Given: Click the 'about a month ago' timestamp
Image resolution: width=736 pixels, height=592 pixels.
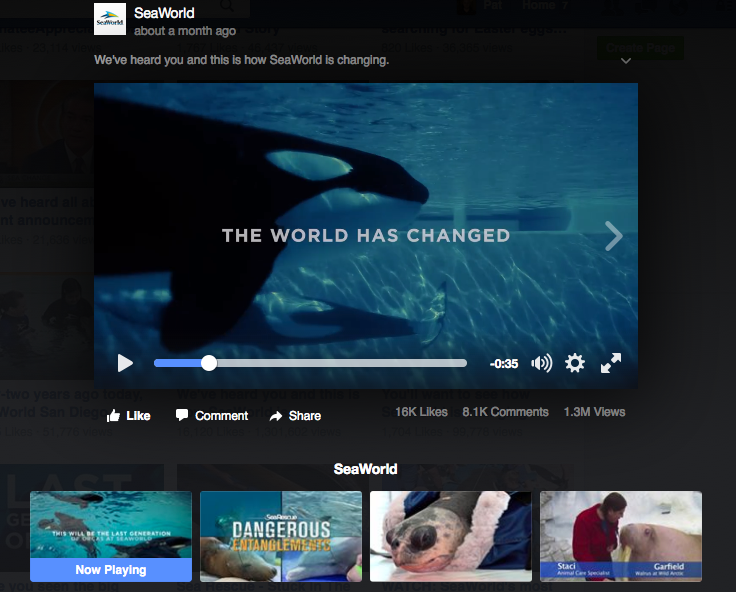Looking at the screenshot, I should [185, 31].
